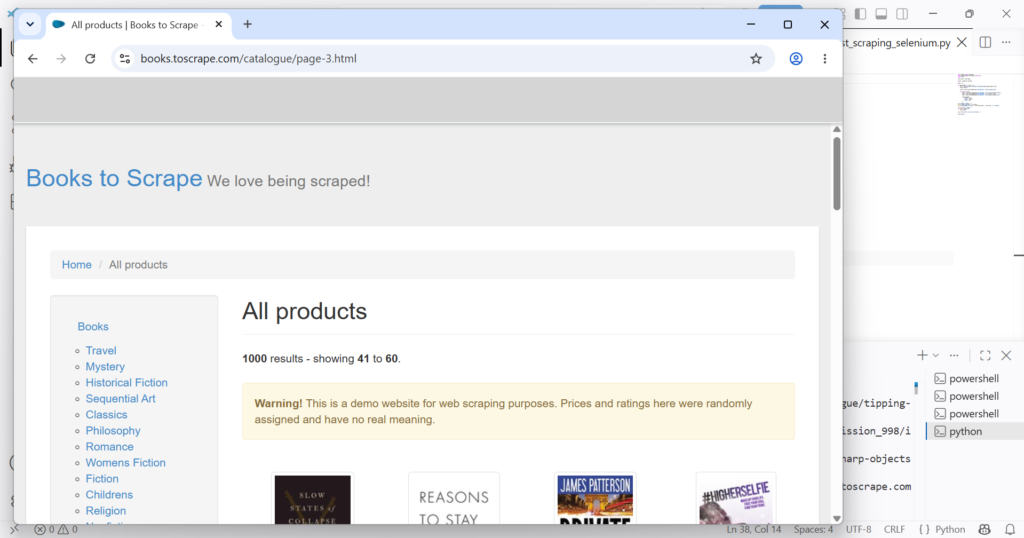Click the James Patterson book cover
Screen dimensions: 1024x538
[595, 499]
